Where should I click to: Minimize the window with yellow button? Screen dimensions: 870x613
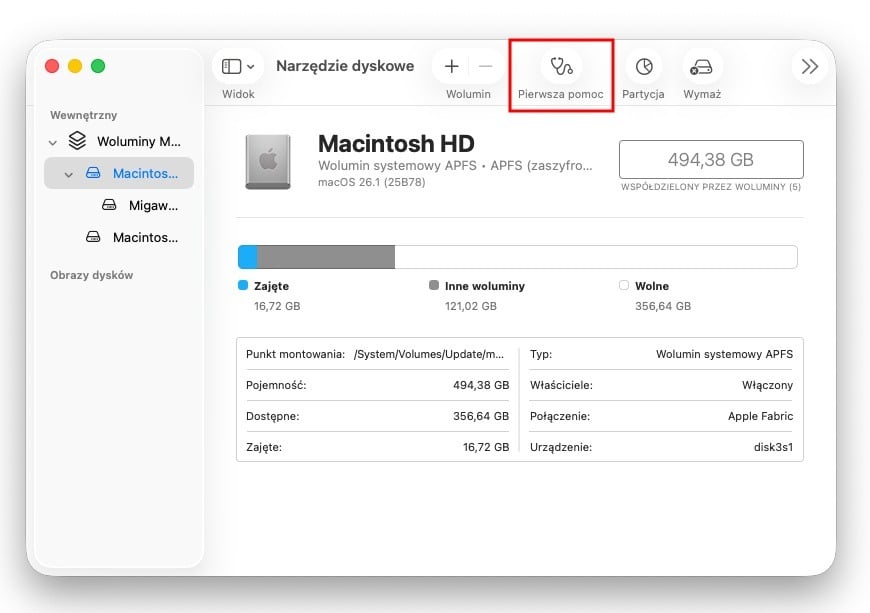point(75,66)
